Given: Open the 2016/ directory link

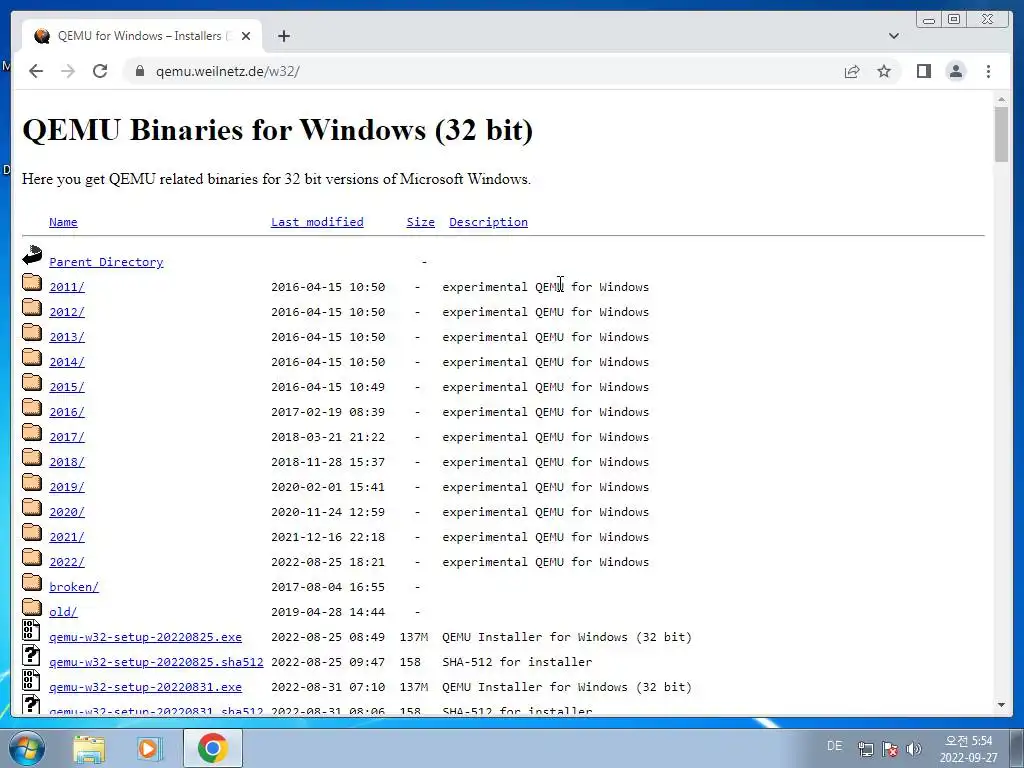Looking at the screenshot, I should (x=67, y=412).
